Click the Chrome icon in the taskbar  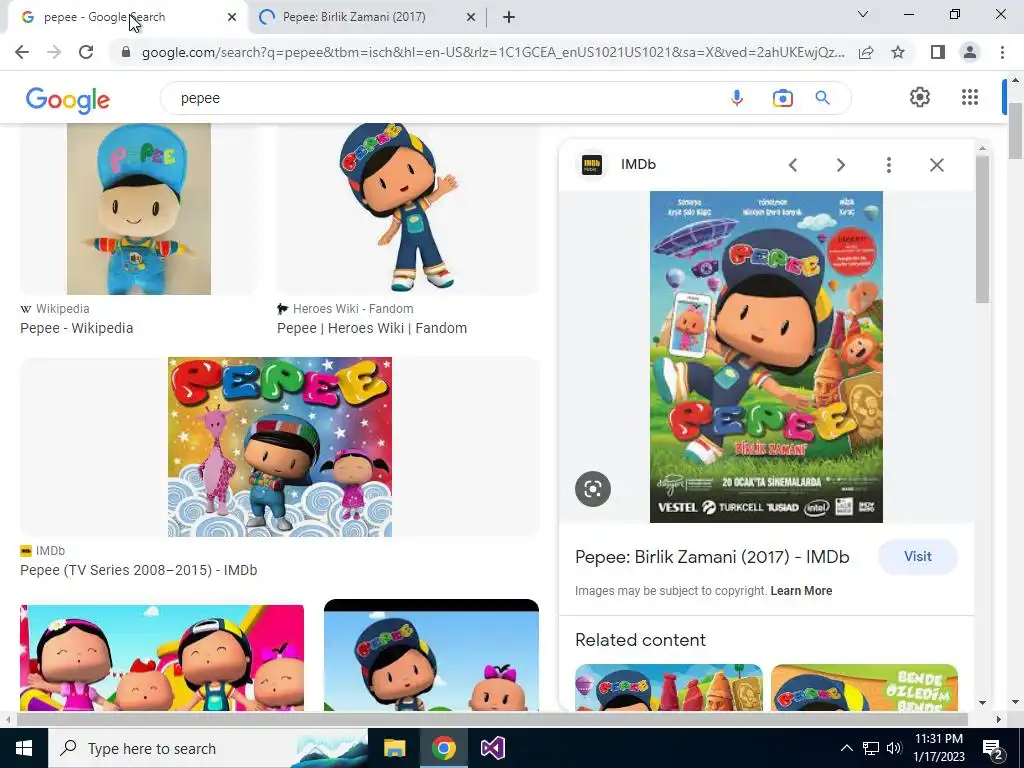[x=443, y=748]
